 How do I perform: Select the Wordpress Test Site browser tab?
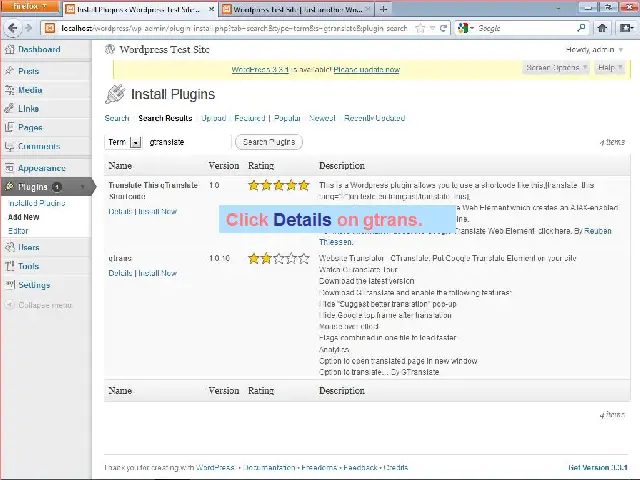pyautogui.click(x=296, y=9)
